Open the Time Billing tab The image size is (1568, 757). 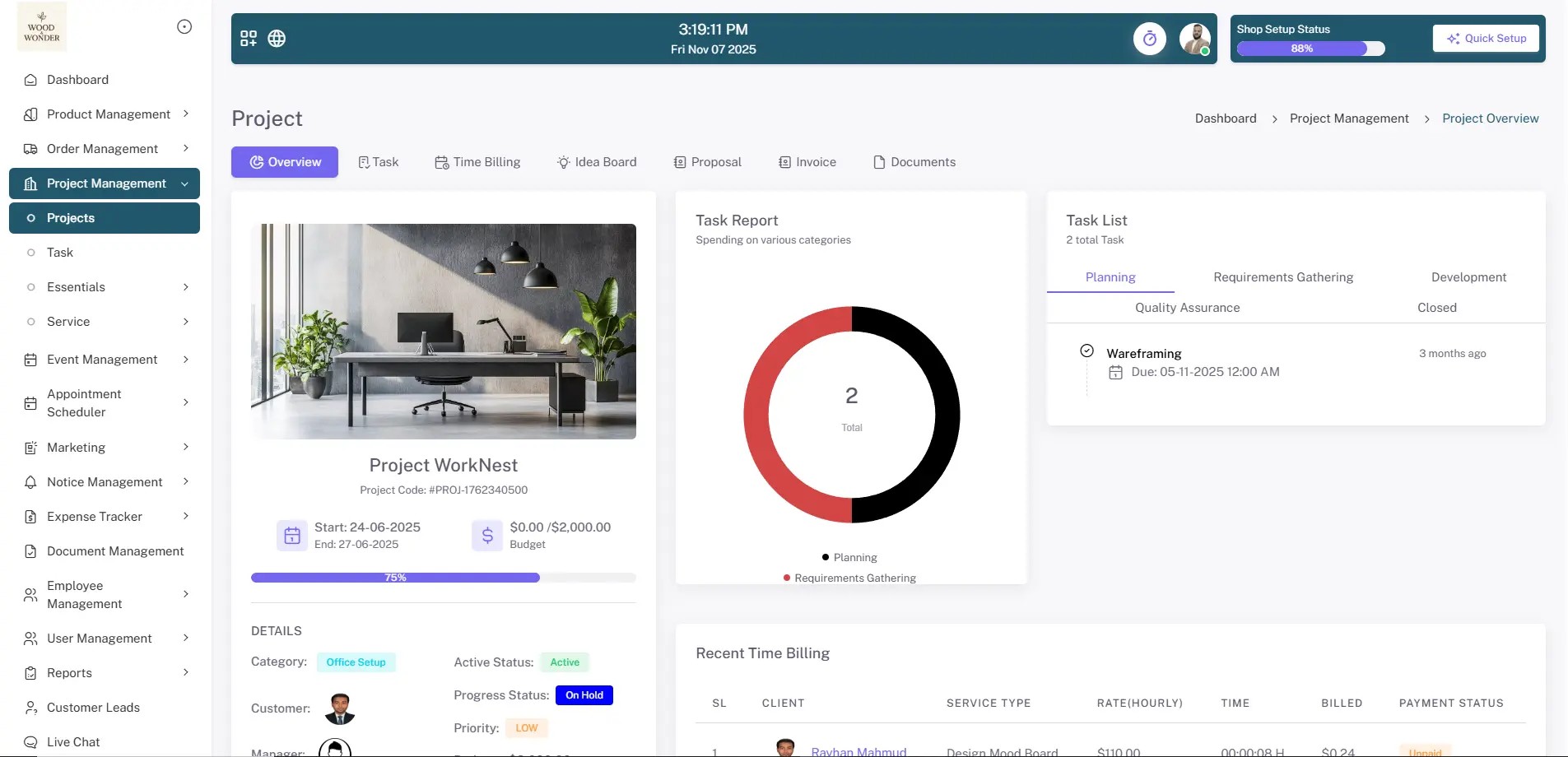click(478, 161)
